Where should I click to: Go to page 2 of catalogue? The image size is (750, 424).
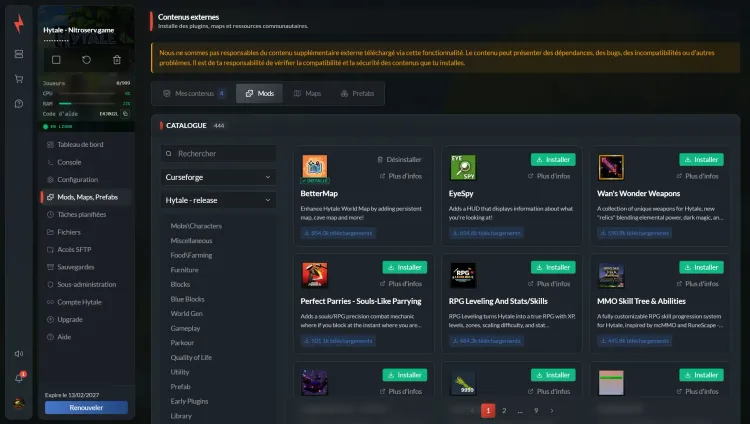point(504,411)
